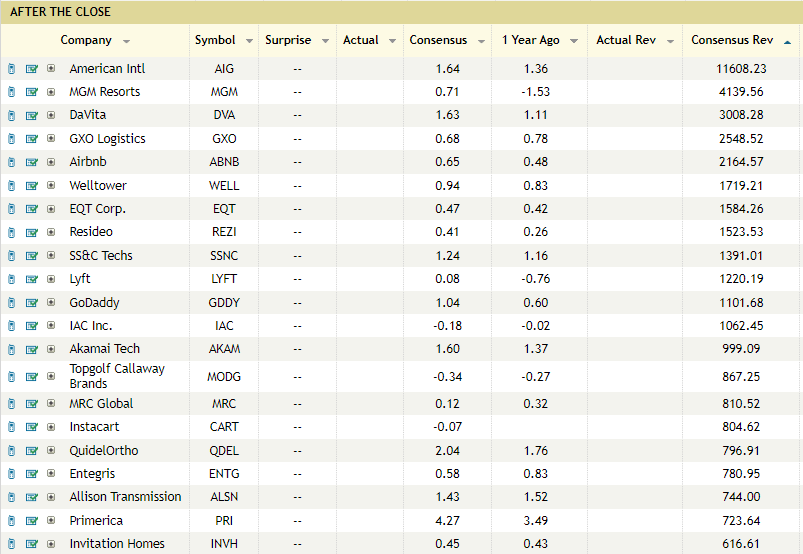The height and width of the screenshot is (554, 803).
Task: Open phone icon in Primerica row
Action: coord(12,521)
